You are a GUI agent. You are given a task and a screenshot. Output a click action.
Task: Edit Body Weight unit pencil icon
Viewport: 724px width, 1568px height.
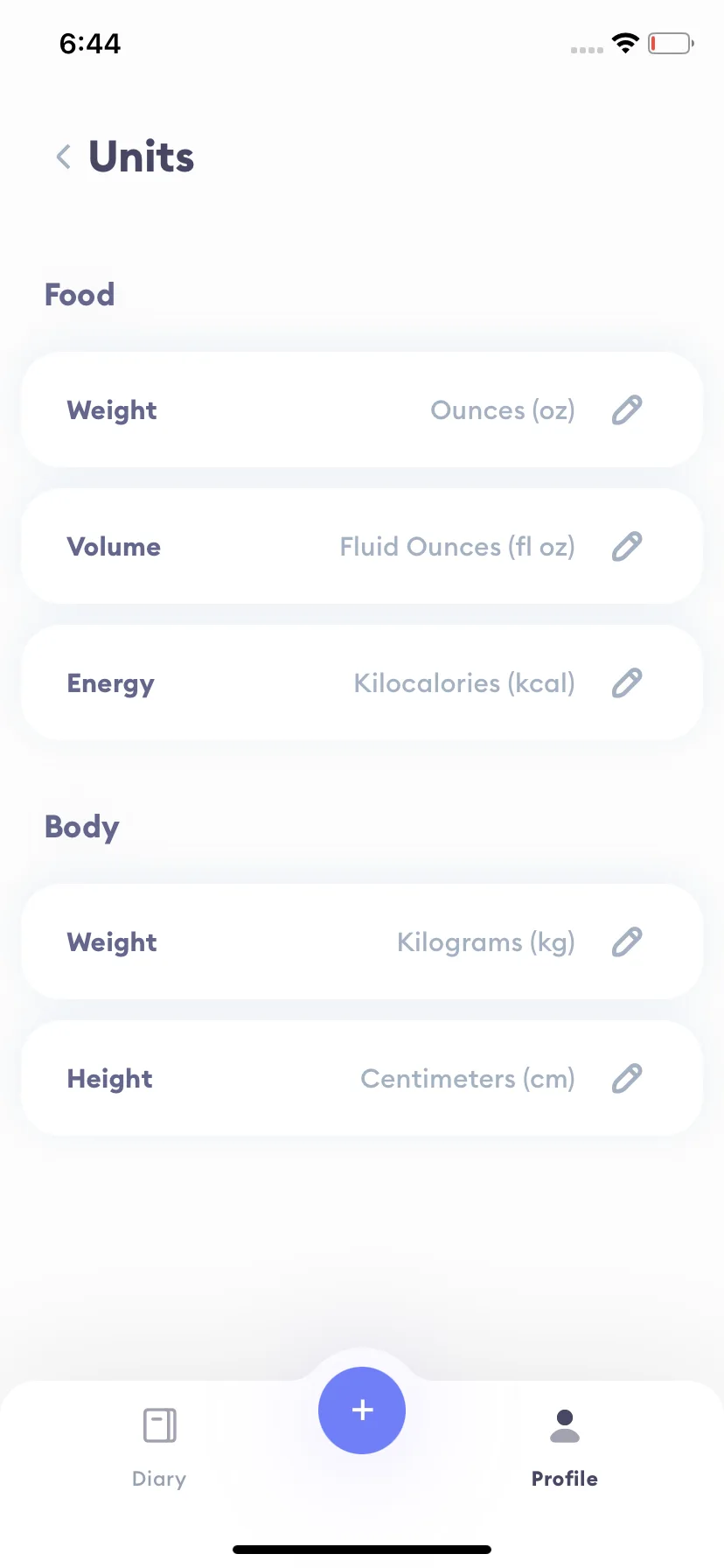tap(627, 941)
